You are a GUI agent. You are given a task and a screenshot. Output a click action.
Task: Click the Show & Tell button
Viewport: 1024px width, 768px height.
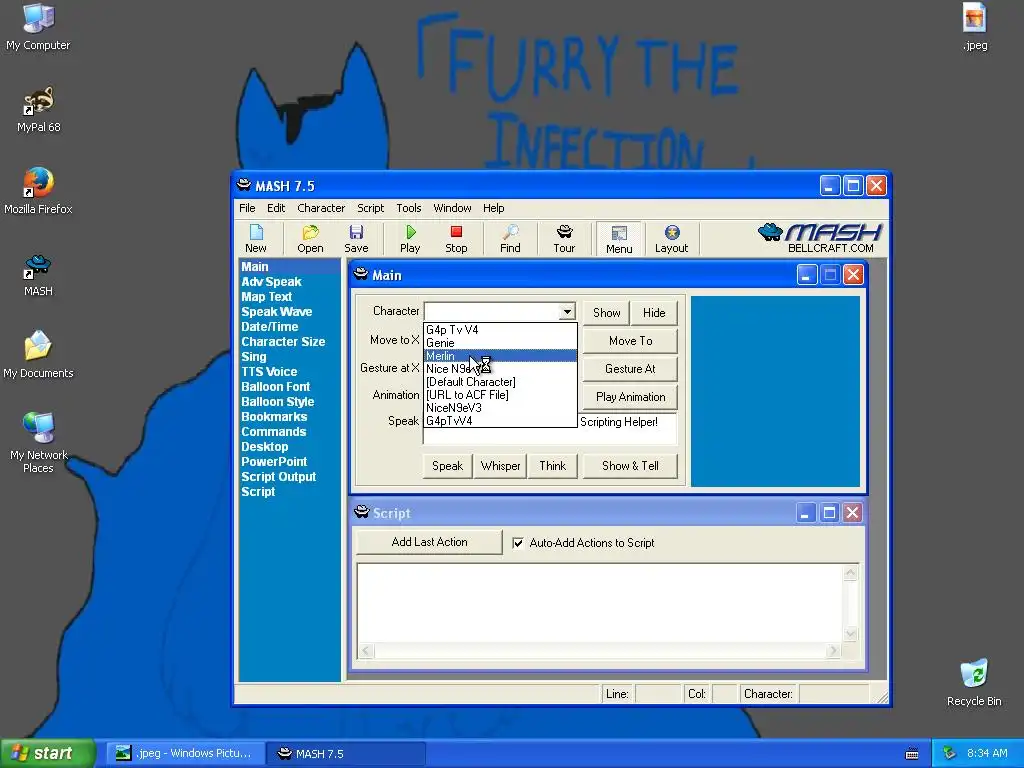630,466
